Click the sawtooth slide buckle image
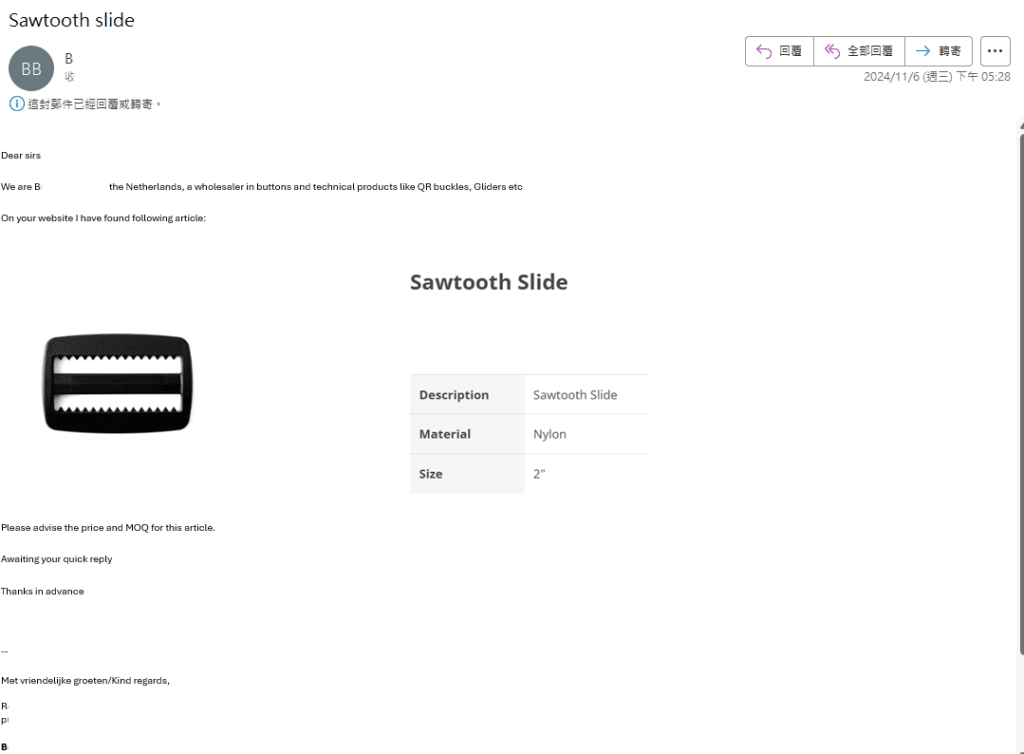This screenshot has height=754, width=1024. [118, 384]
